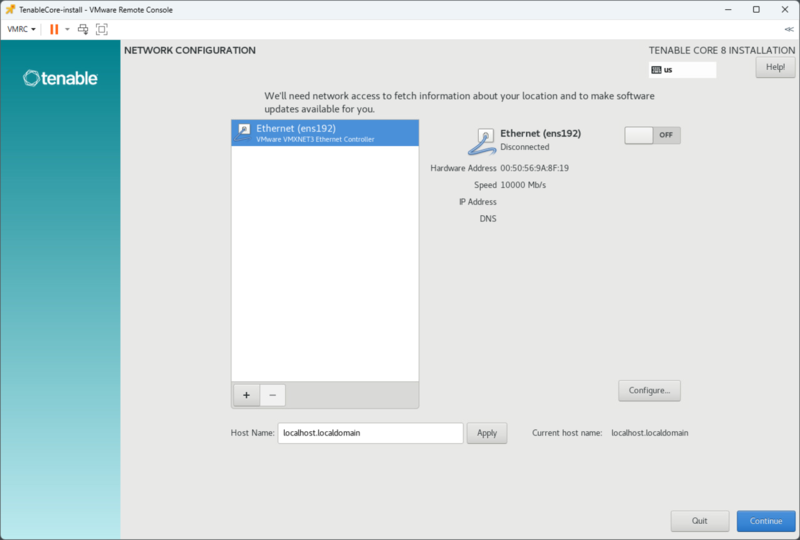Click the TENABLE CORE 8 INSTALLATION label
This screenshot has width=800, height=540.
click(x=721, y=51)
